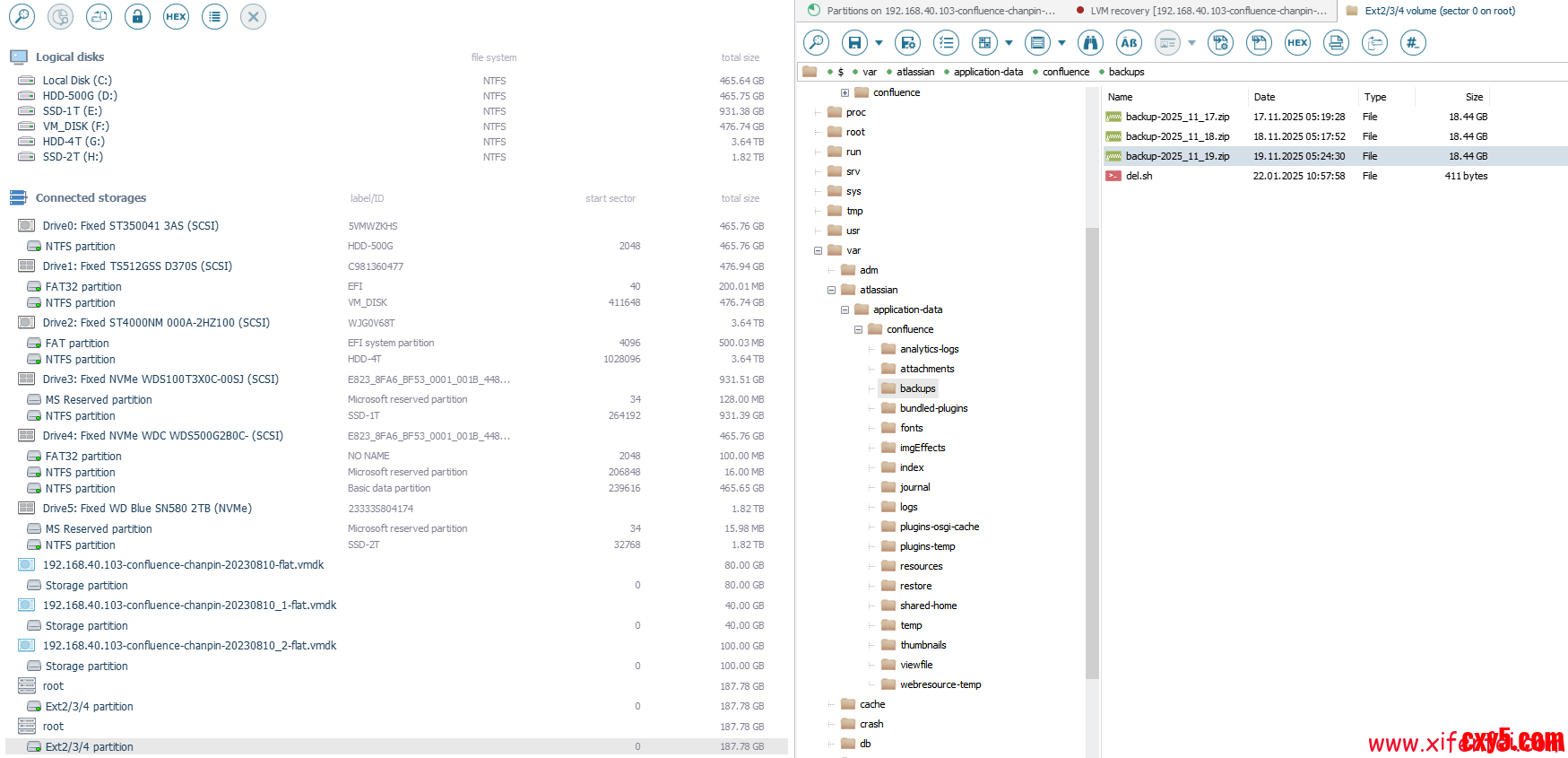The width and height of the screenshot is (1568, 758).
Task: Click the HEX viewer icon in left toolbar
Action: [176, 16]
